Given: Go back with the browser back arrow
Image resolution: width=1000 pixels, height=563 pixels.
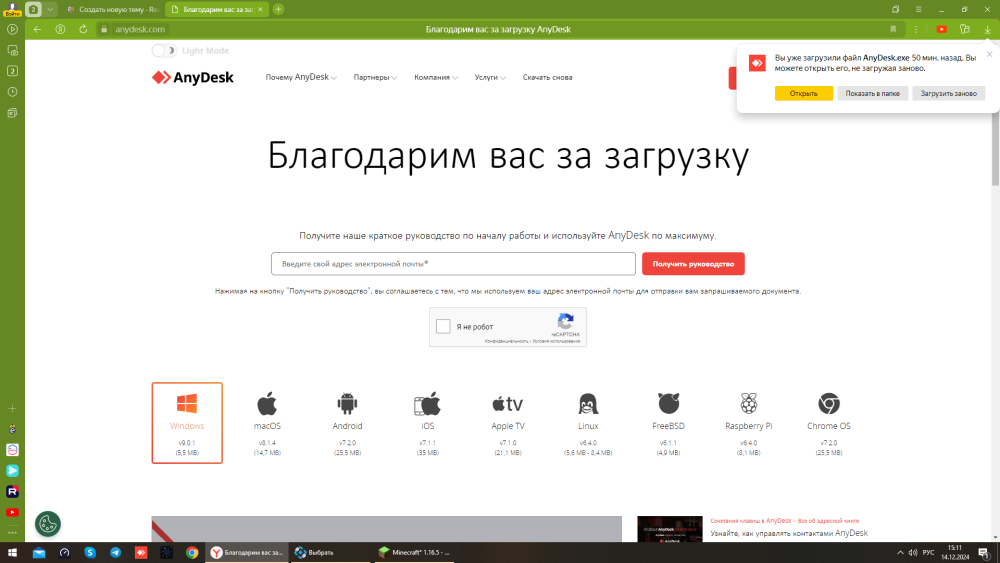Looking at the screenshot, I should coord(38,29).
